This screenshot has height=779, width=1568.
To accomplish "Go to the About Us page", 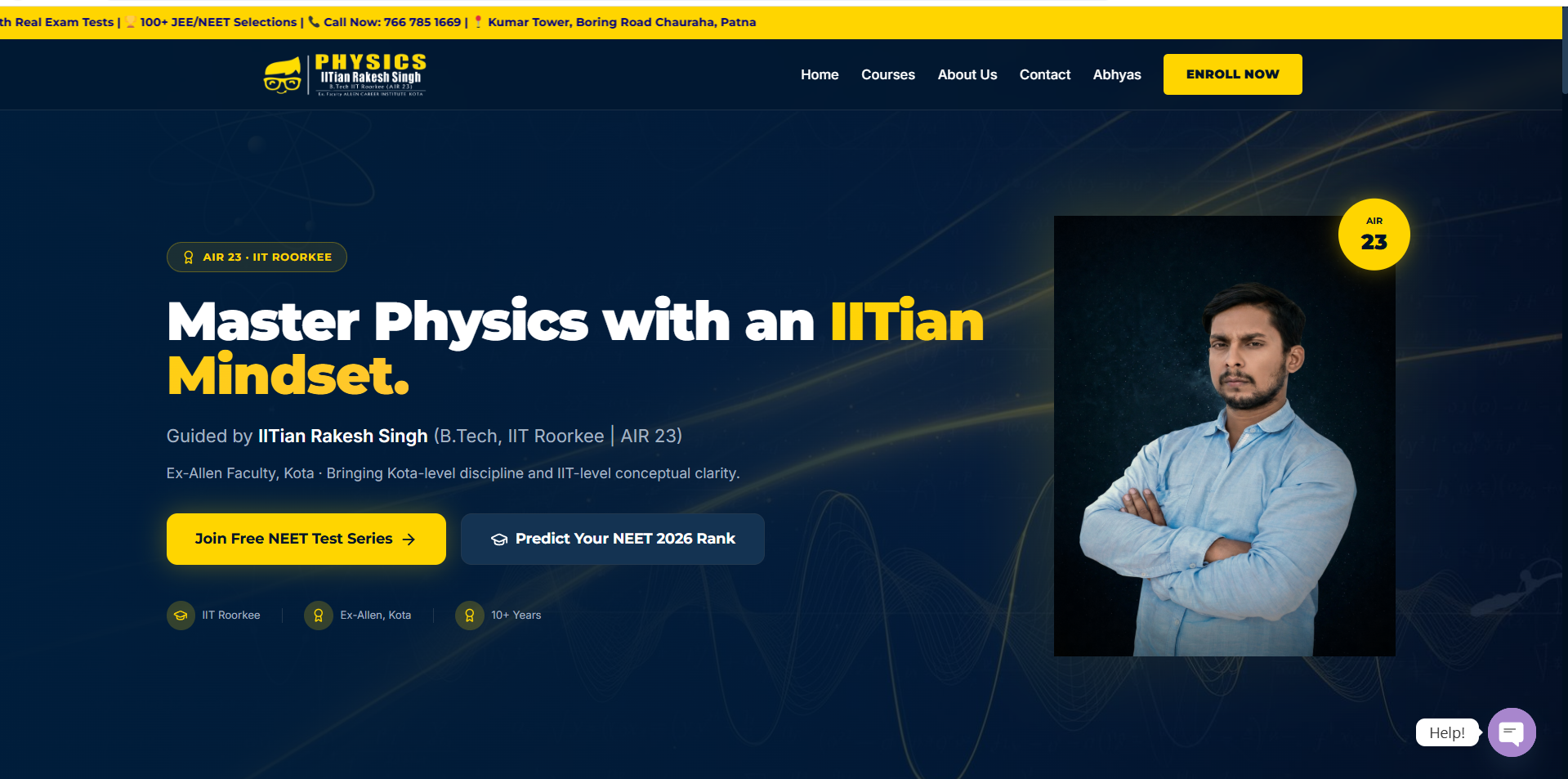I will pyautogui.click(x=967, y=74).
